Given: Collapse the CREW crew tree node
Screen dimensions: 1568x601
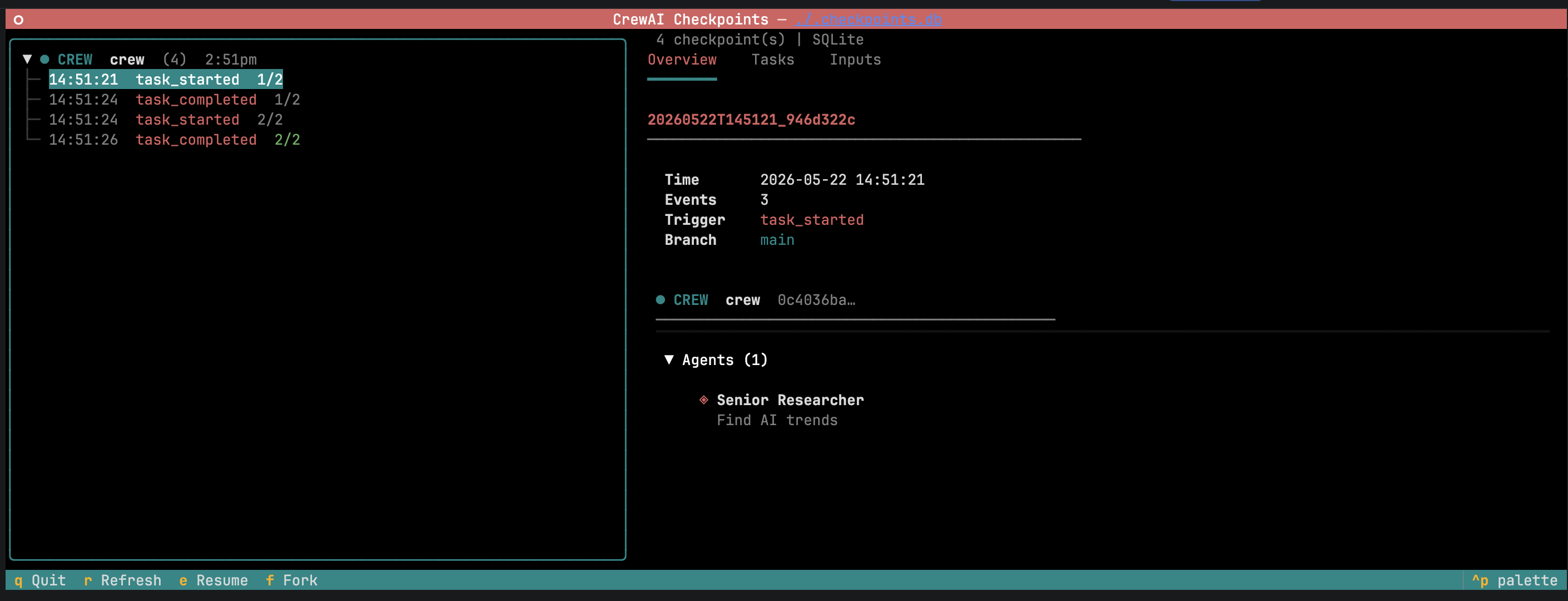Looking at the screenshot, I should 27,59.
